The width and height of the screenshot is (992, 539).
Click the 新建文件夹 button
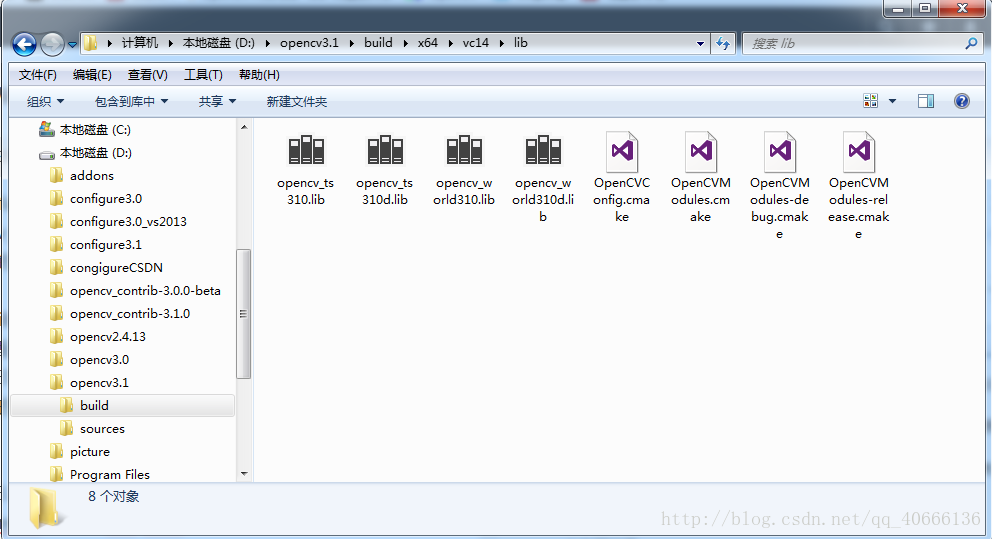[x=297, y=101]
